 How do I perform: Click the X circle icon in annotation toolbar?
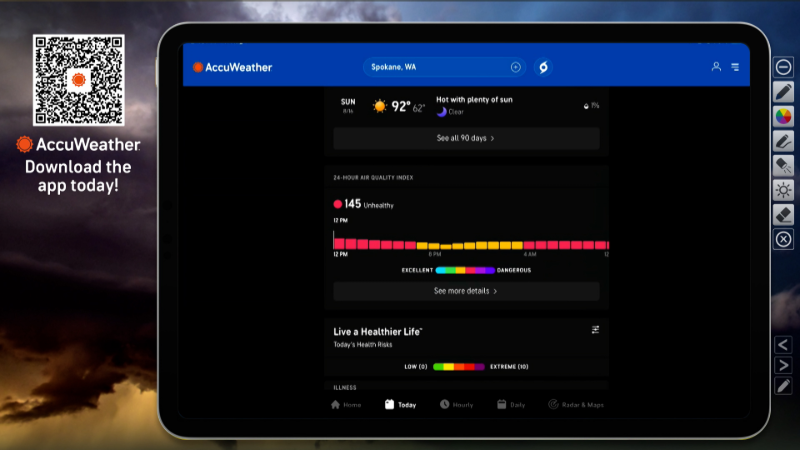(x=783, y=239)
